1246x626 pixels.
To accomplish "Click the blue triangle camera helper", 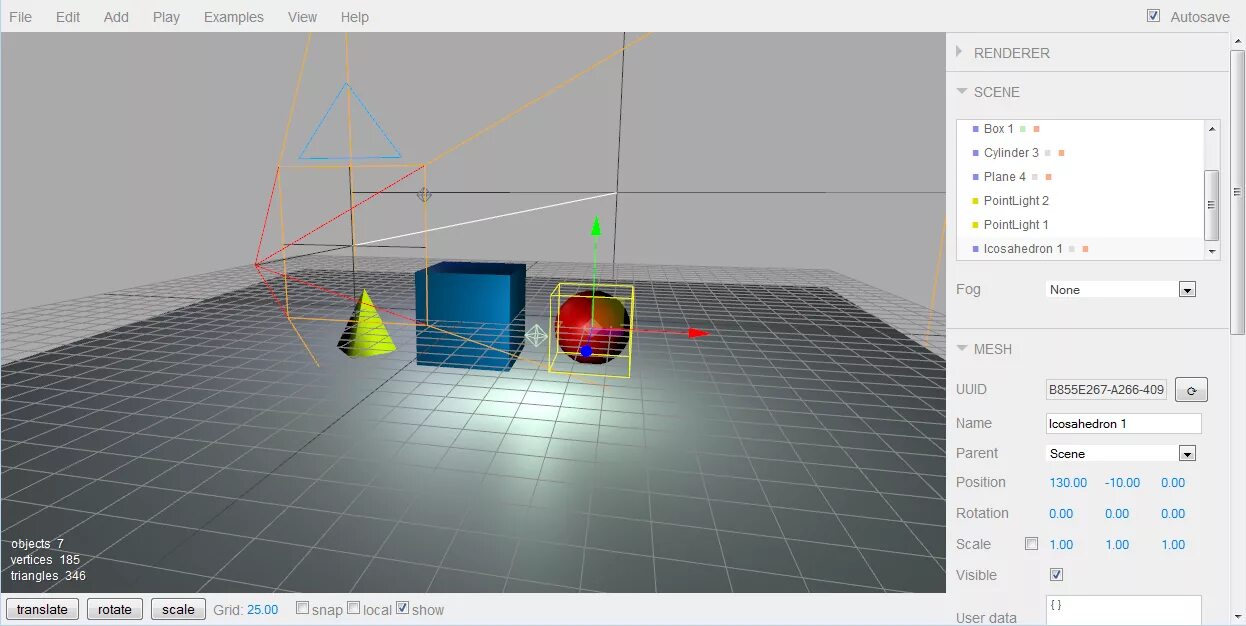I will (x=349, y=121).
